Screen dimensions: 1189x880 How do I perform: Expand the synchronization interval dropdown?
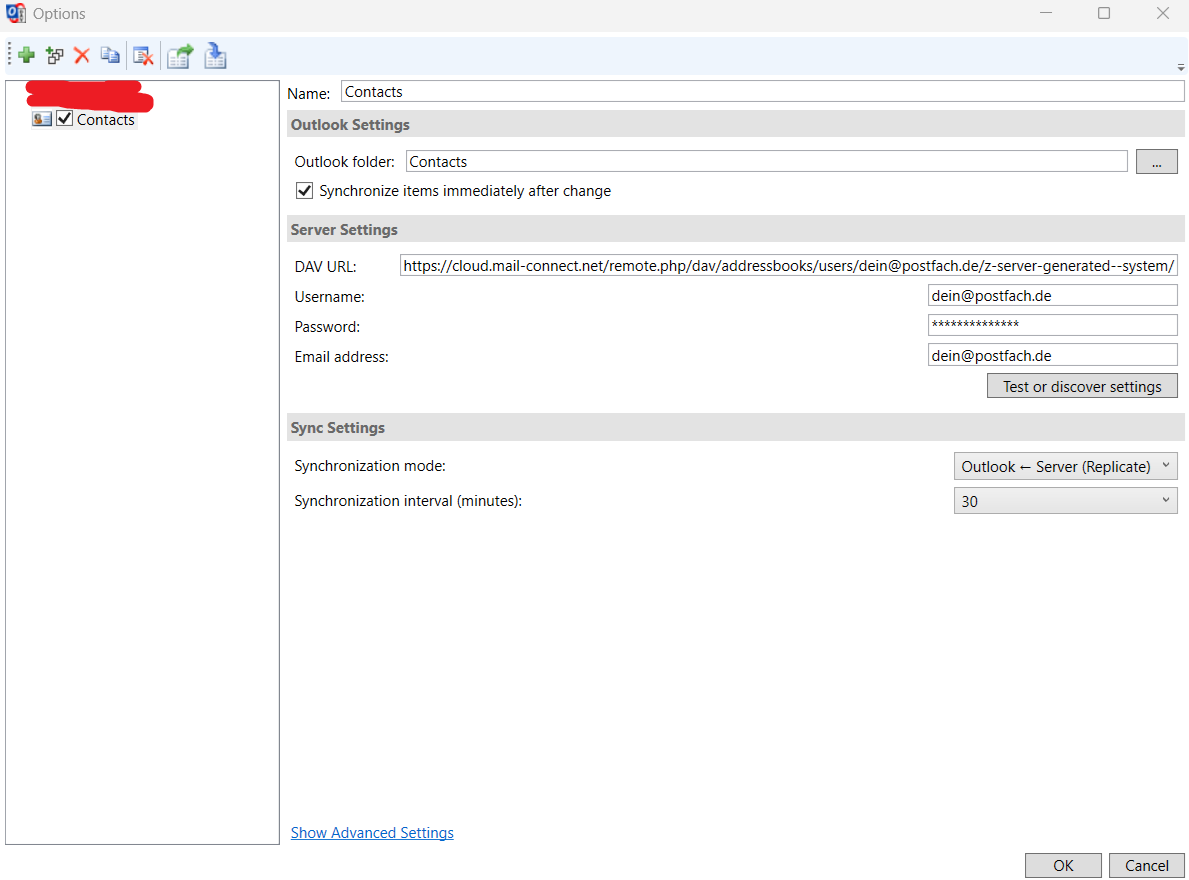pos(1065,501)
